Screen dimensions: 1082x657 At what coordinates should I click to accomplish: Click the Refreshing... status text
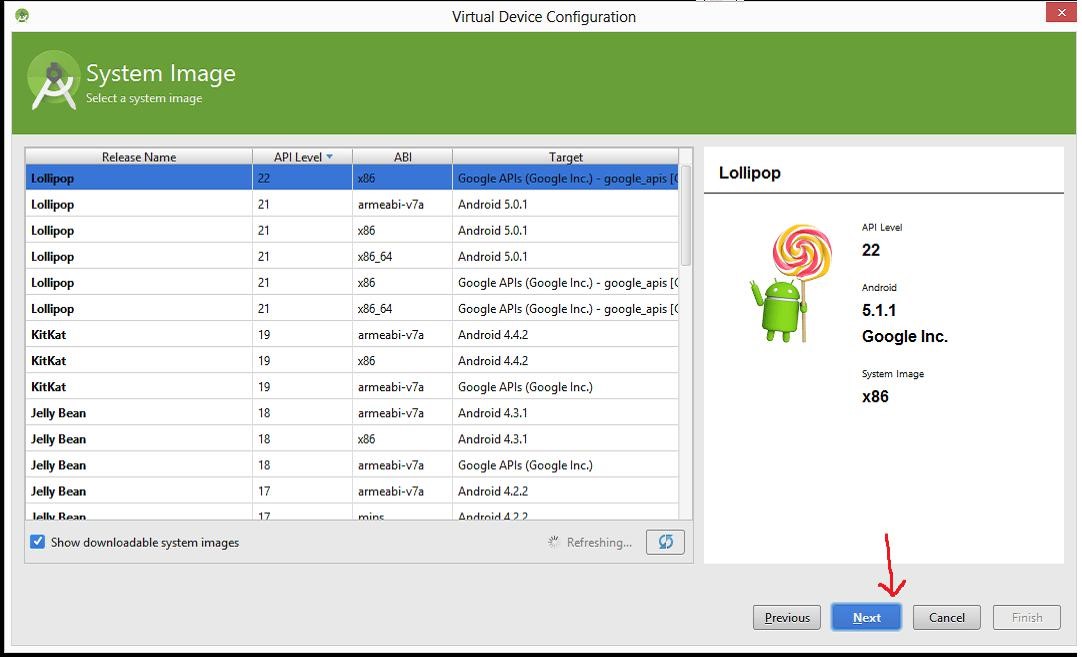[x=599, y=542]
